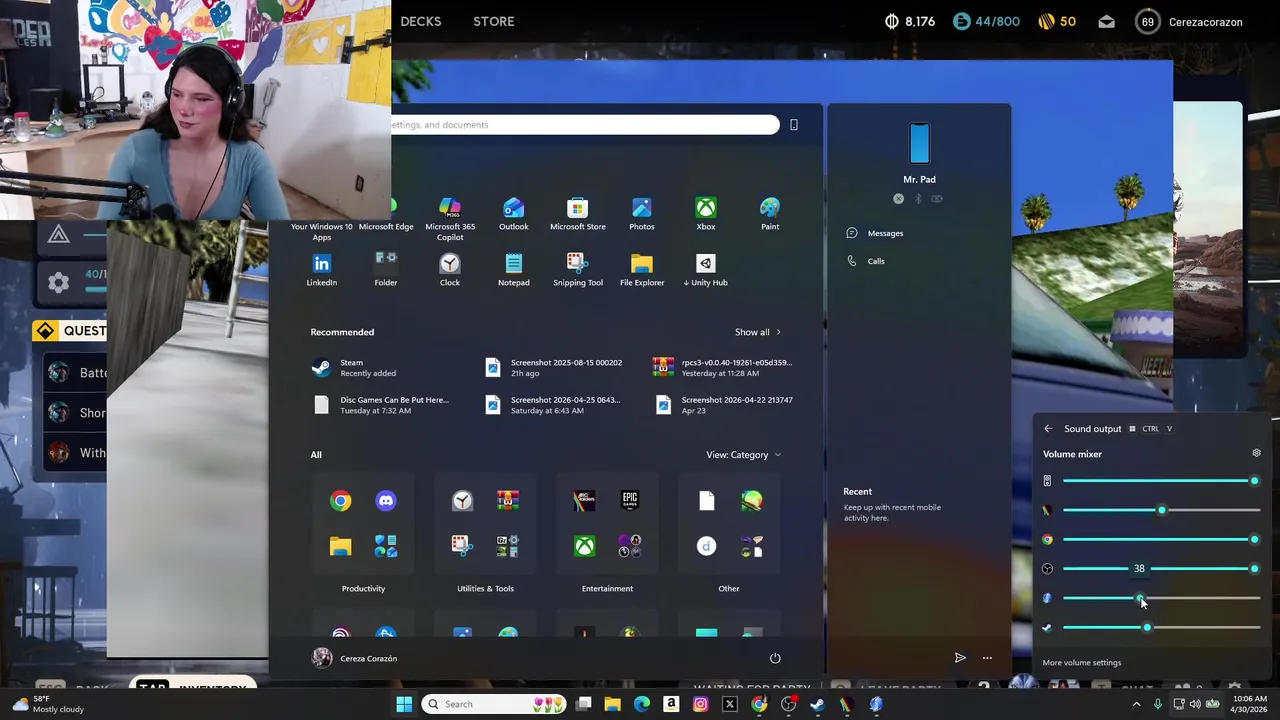
Task: Open the weather widget showing 58°F
Action: (x=48, y=704)
